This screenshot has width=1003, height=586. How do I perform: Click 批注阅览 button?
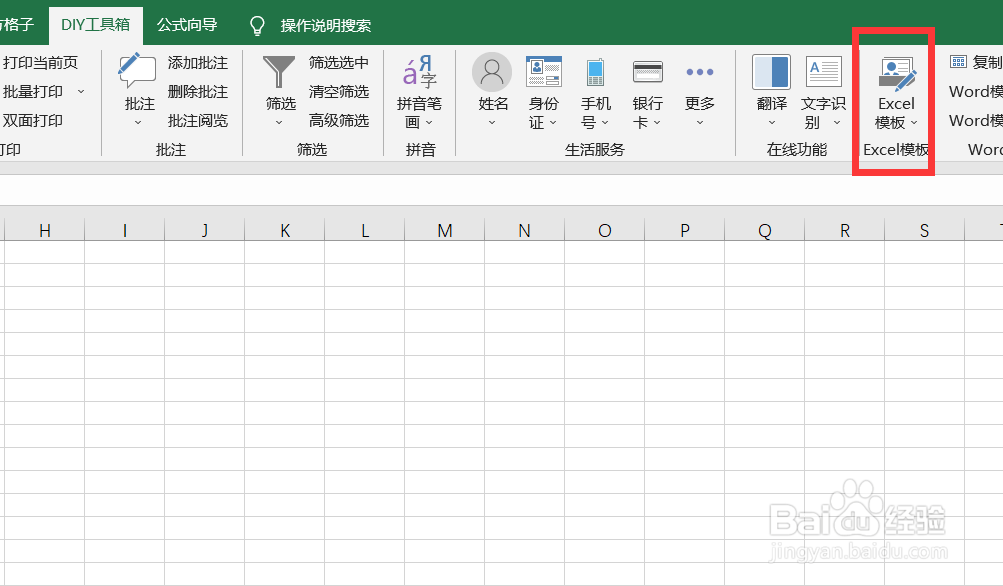198,120
